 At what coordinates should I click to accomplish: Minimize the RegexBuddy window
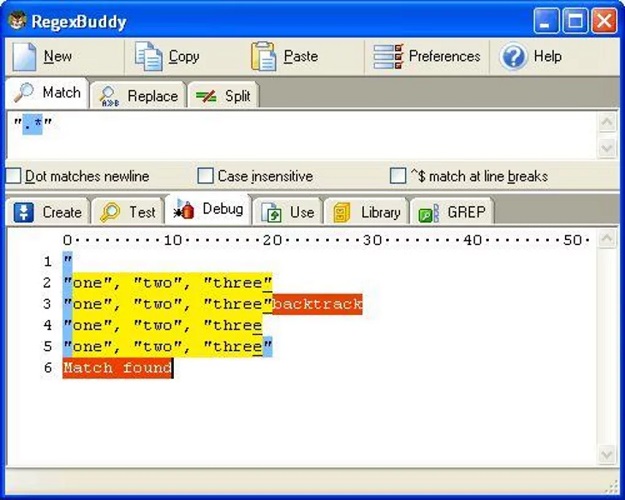546,21
